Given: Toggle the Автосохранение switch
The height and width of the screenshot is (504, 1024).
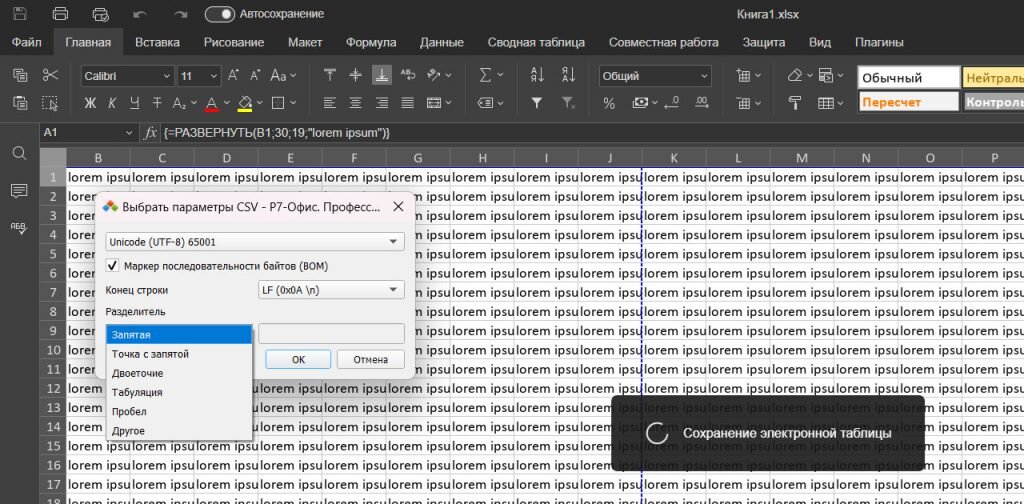Looking at the screenshot, I should click(x=220, y=14).
